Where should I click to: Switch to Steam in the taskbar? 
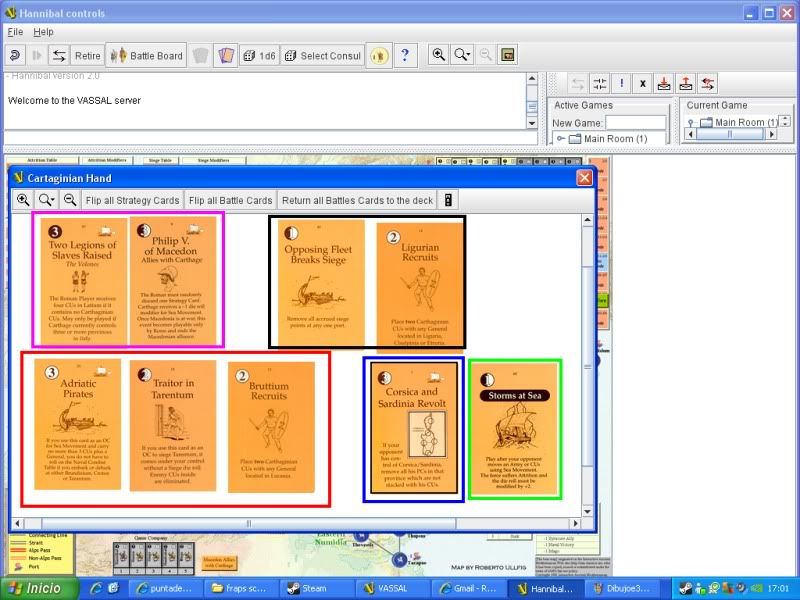click(316, 588)
